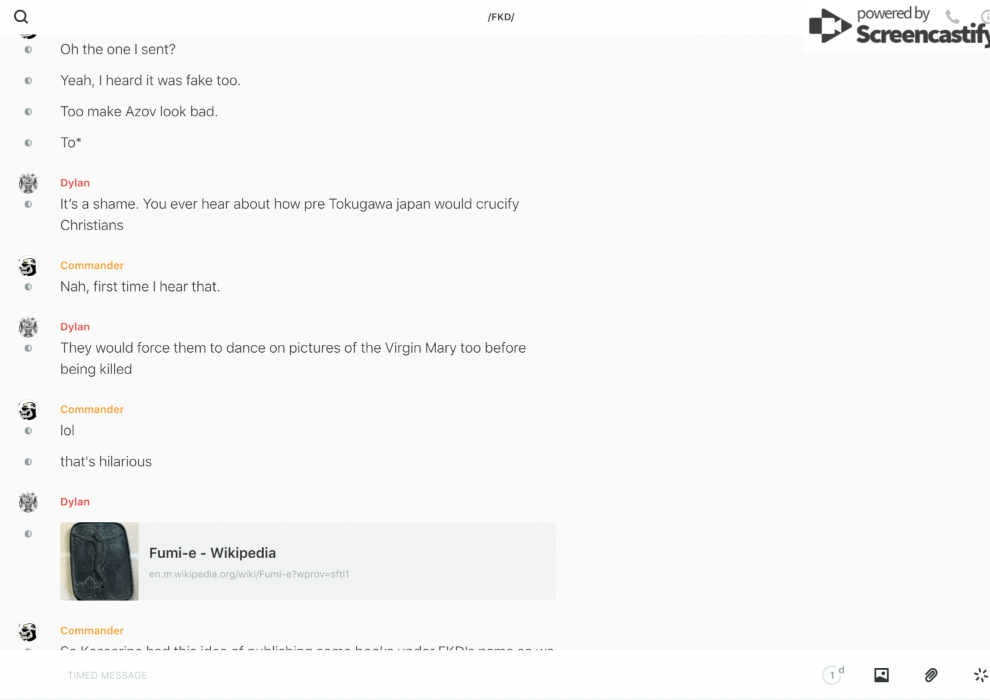The image size is (990, 700).
Task: Select the "Yeah, I heard it was fake too" message
Action: pyautogui.click(x=150, y=80)
